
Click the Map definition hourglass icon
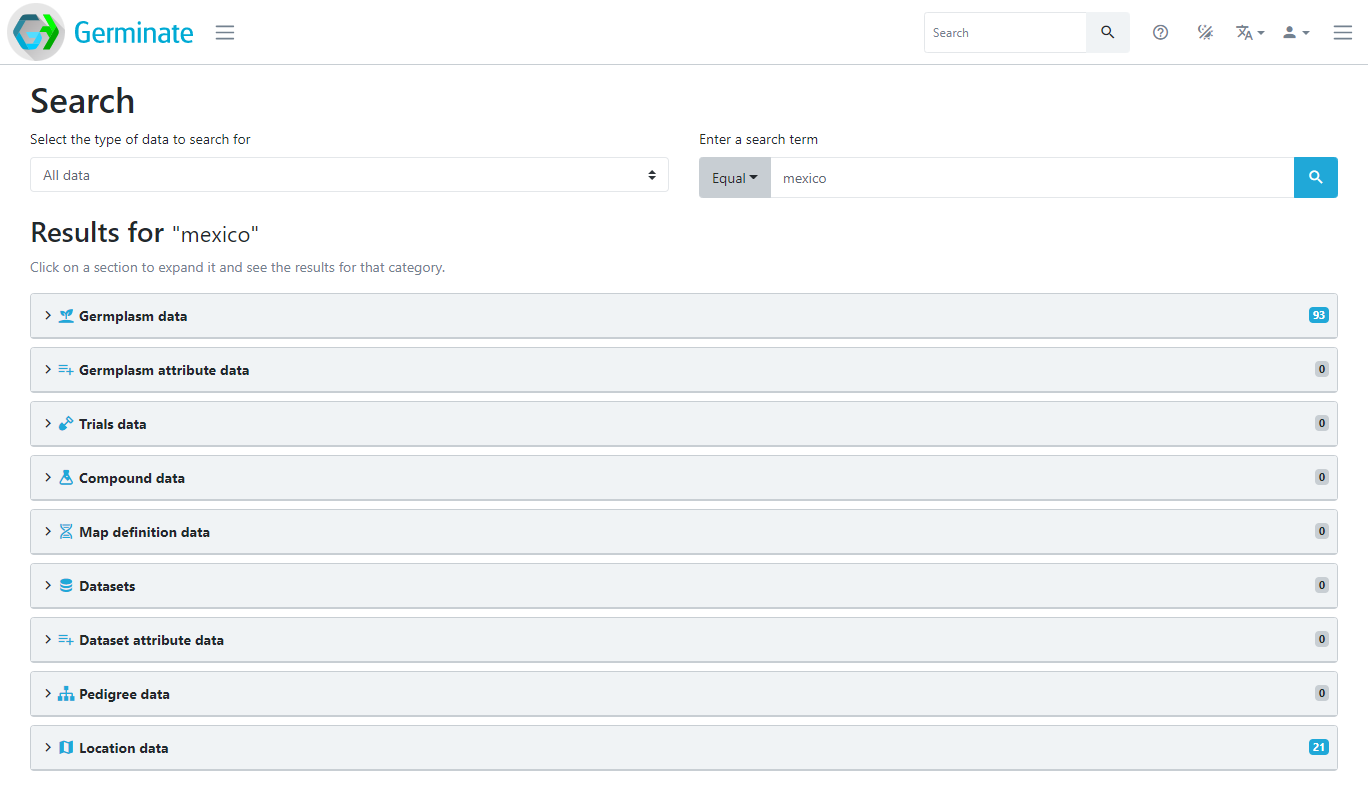65,531
